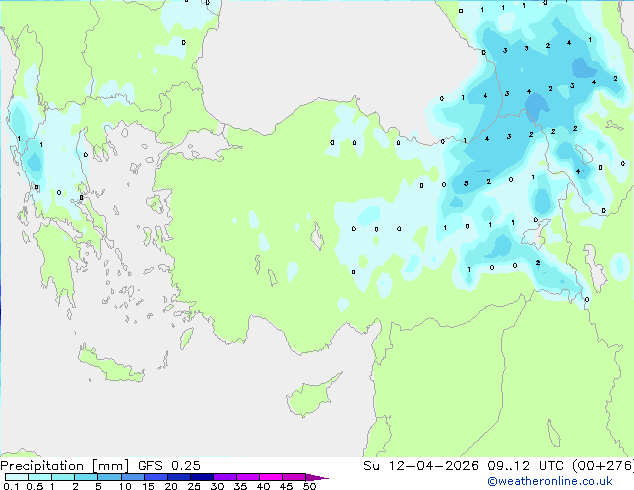Image resolution: width=634 pixels, height=490 pixels.
Task: Click the 15–20 mm blue swatch
Action: tap(156, 477)
